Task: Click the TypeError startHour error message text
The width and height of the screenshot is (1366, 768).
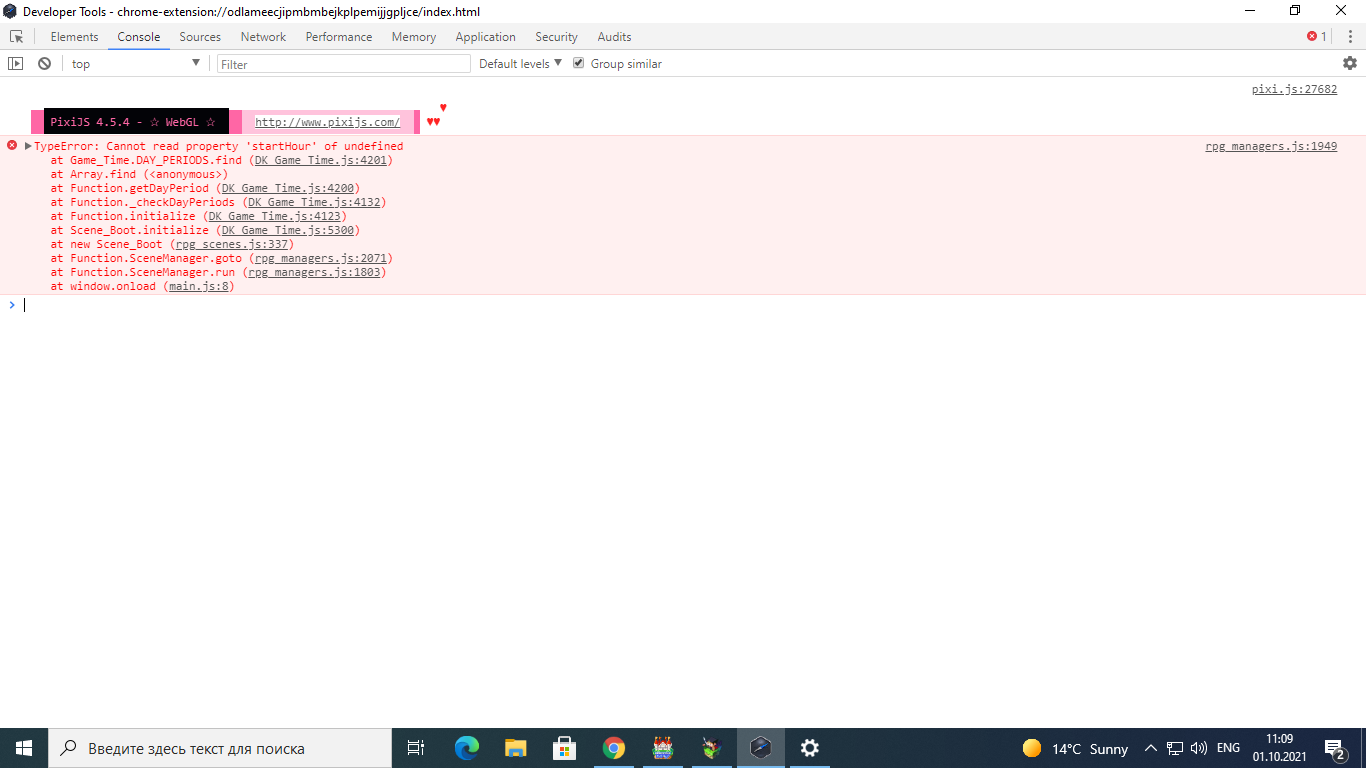Action: click(219, 146)
